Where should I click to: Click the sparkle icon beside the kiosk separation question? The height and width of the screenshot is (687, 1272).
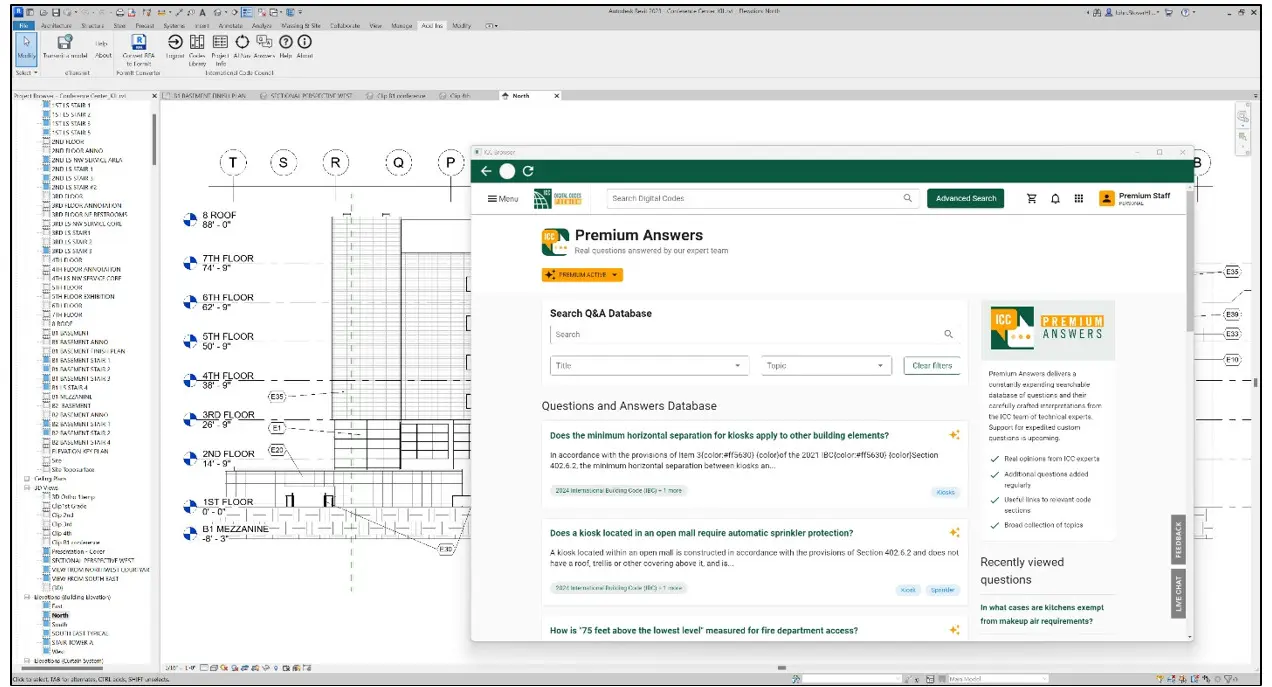pos(954,435)
